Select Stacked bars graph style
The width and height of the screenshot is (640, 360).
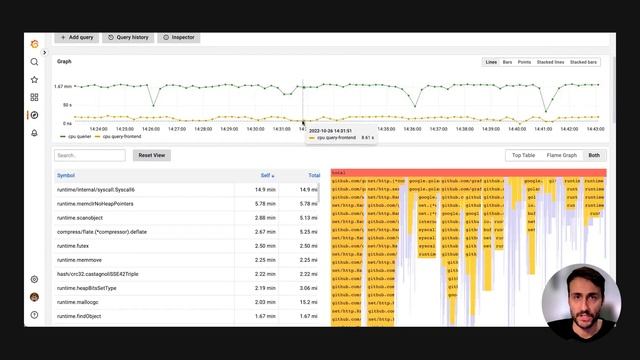pos(583,62)
